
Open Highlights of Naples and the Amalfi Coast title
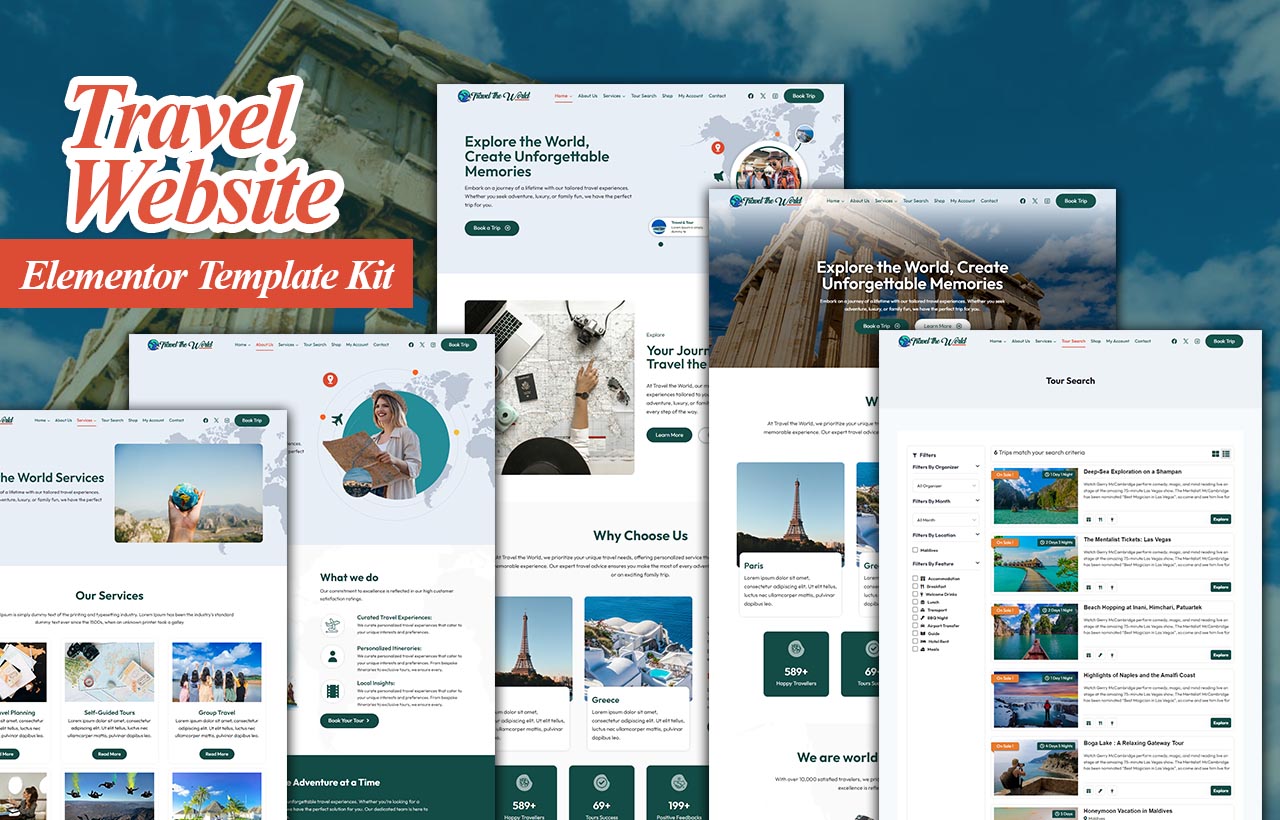1139,675
